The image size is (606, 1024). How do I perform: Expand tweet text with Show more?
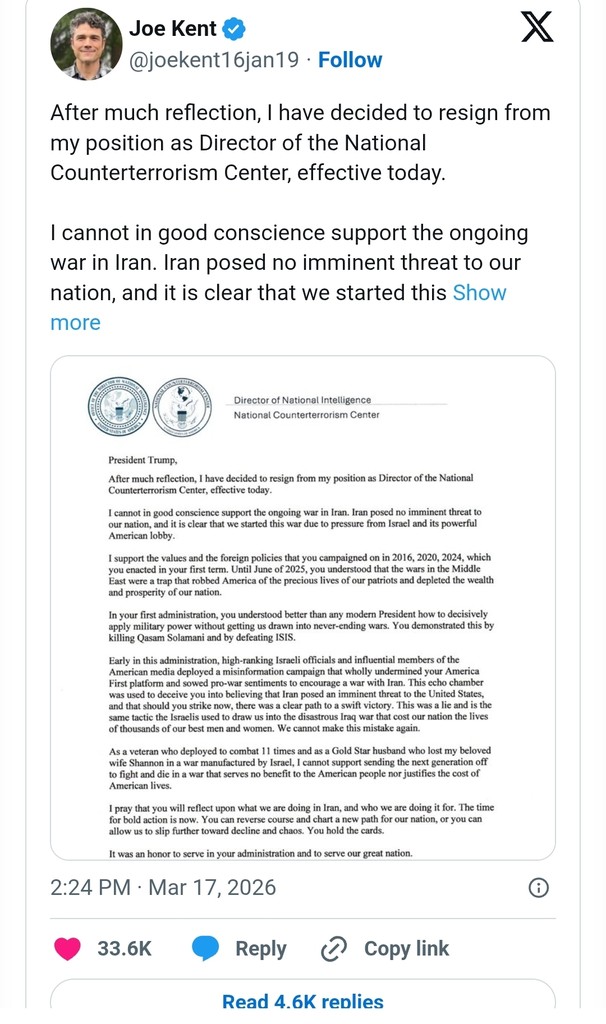click(x=479, y=293)
